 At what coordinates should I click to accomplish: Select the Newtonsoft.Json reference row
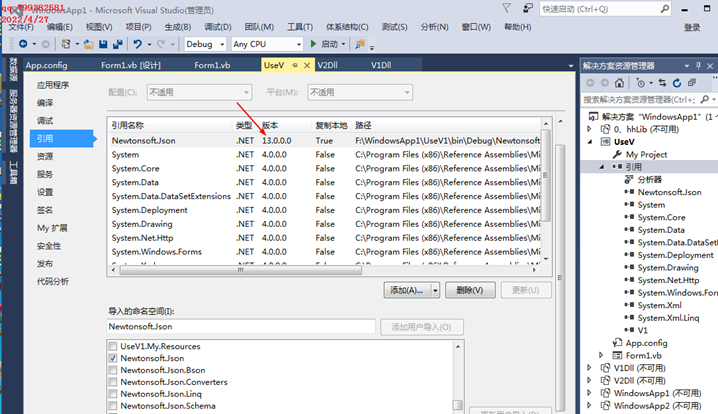tap(326, 141)
